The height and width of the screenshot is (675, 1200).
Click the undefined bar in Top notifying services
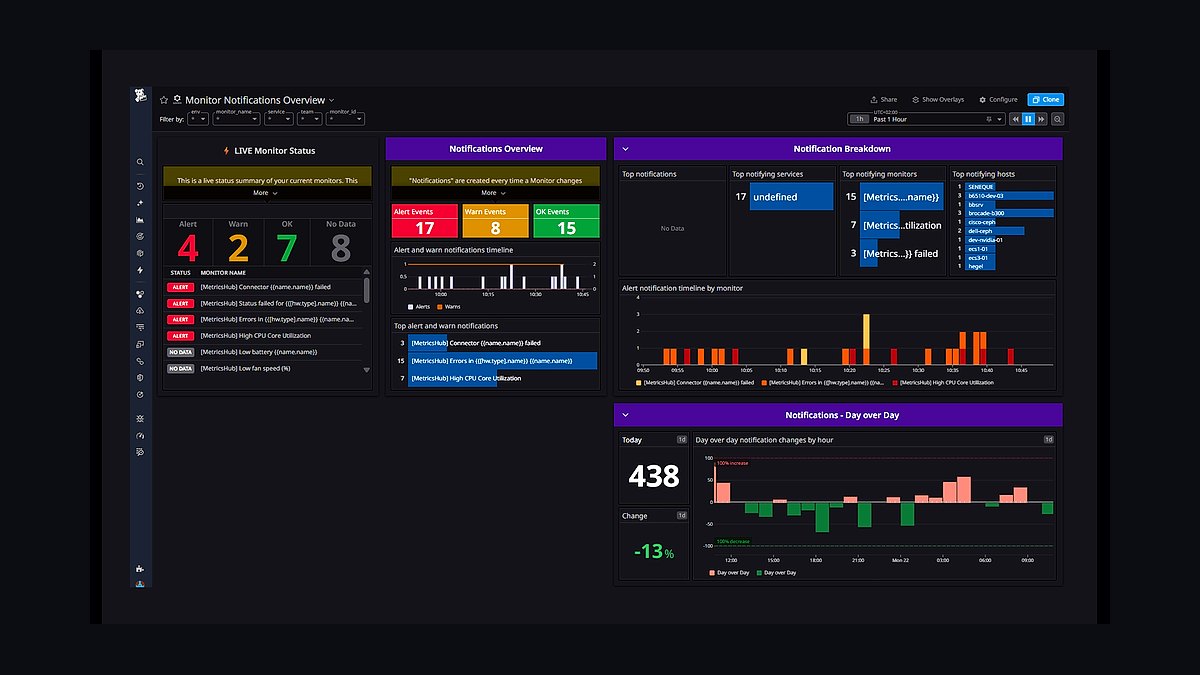(791, 197)
